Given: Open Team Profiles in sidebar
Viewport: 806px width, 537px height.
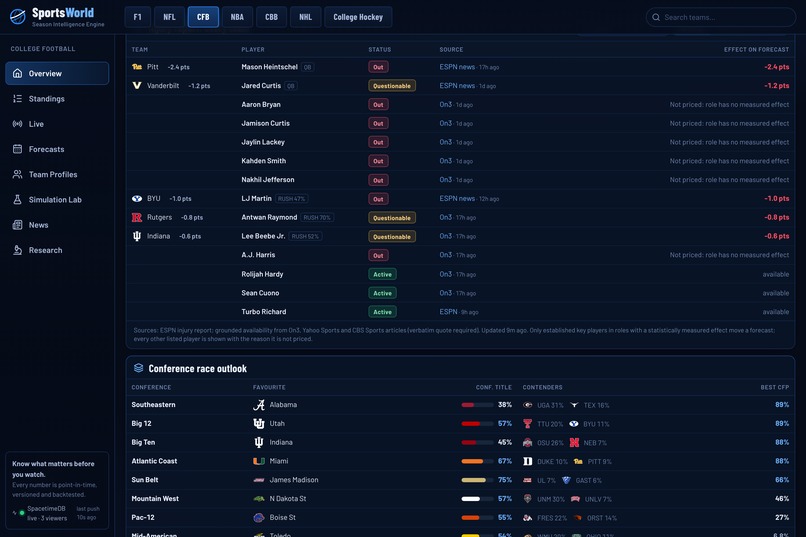Looking at the screenshot, I should pyautogui.click(x=57, y=174).
